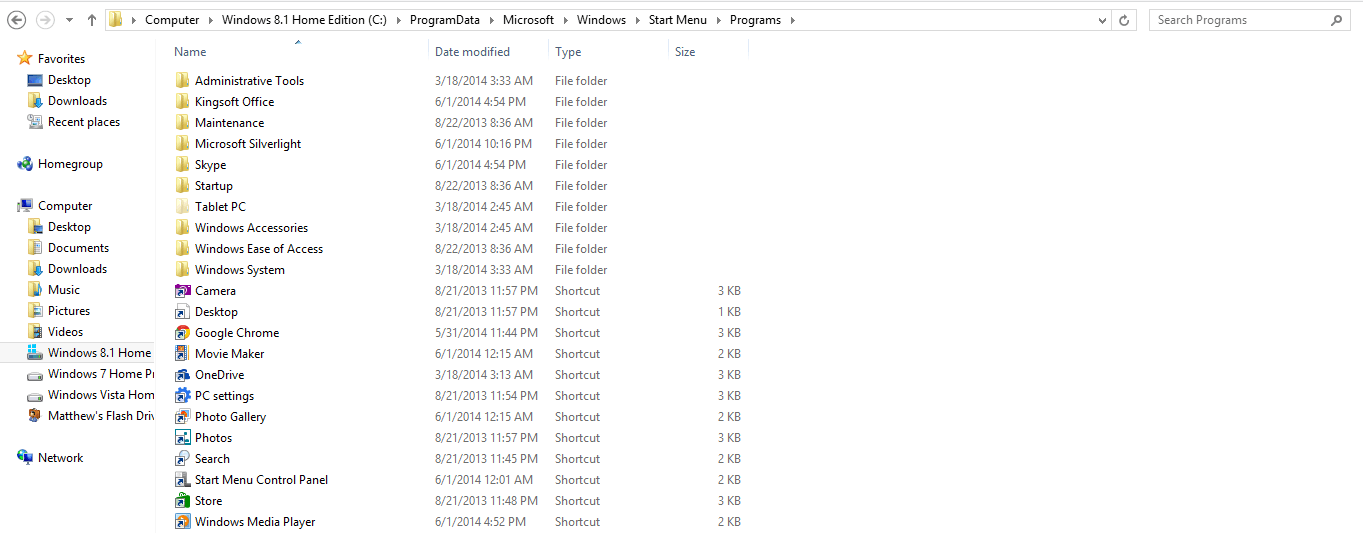Expand the Windows breadcrumb arrow

click(x=636, y=20)
